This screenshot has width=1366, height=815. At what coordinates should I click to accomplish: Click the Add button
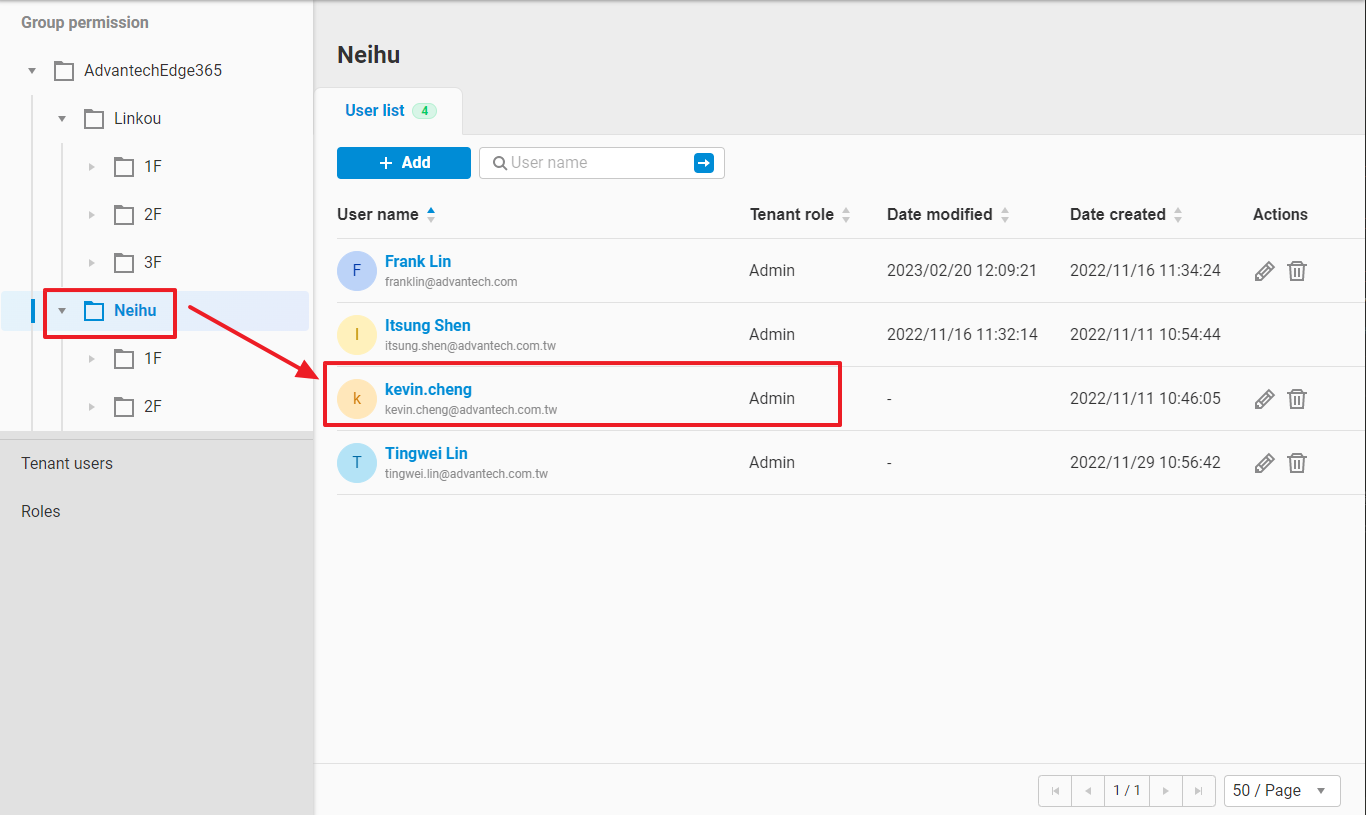403,163
